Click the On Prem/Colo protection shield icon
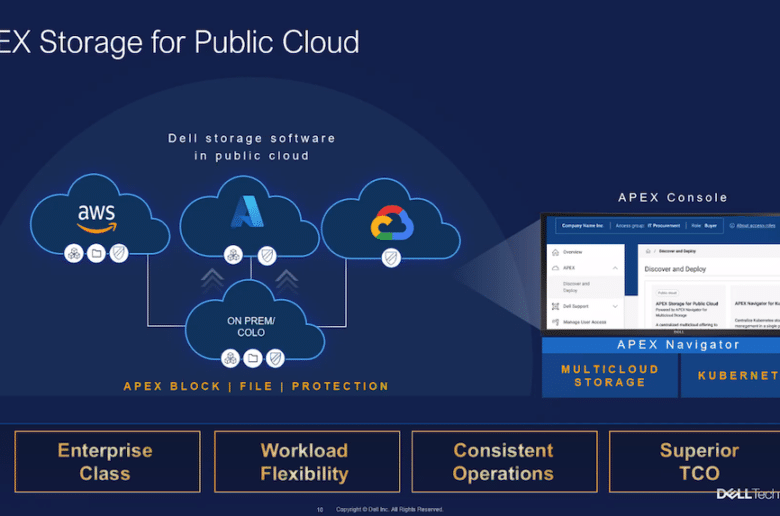 pos(275,358)
